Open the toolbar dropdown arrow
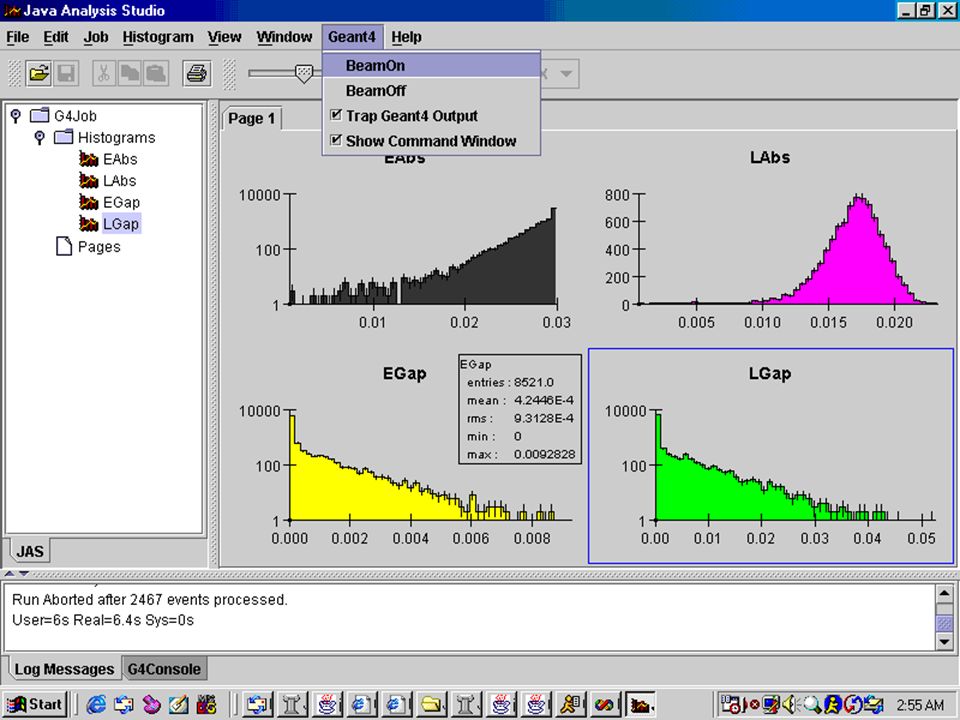The image size is (960, 720). click(566, 73)
